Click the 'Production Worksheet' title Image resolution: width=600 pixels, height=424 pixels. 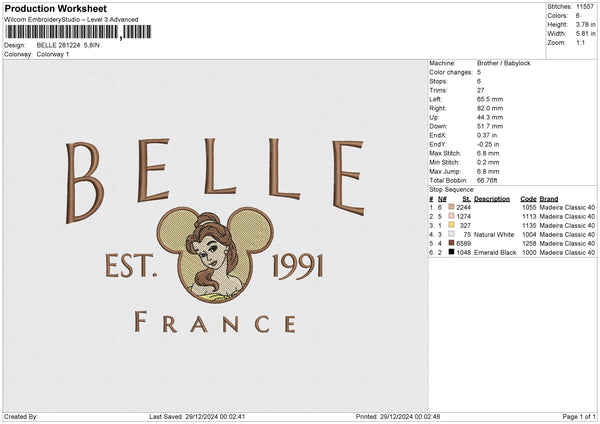click(55, 8)
